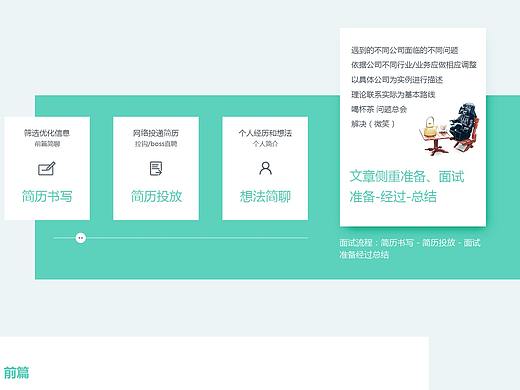Select the line 遇到的不同公司面临的不同问题

(x=405, y=50)
